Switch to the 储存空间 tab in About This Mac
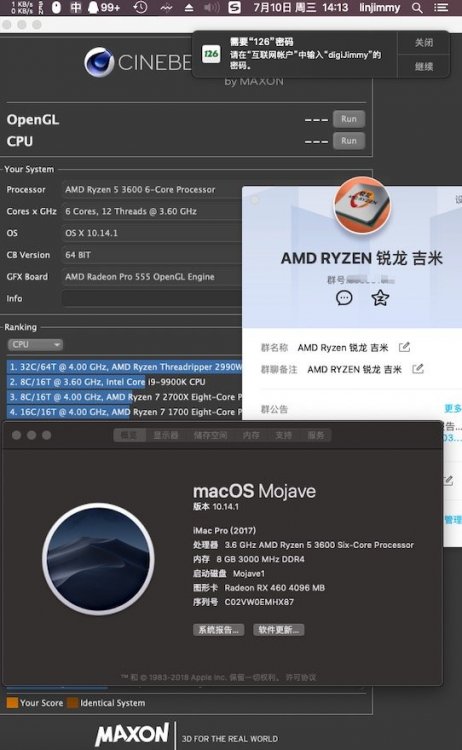Viewport: 462px width, 750px height. coord(210,435)
